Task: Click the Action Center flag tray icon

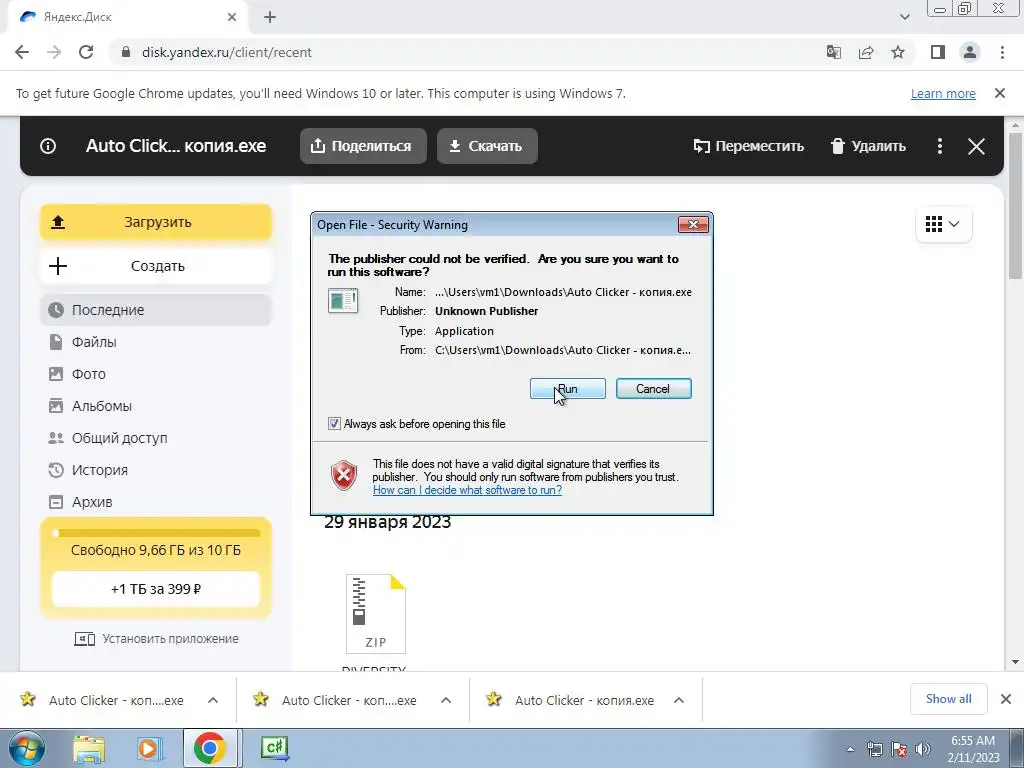Action: tap(899, 749)
